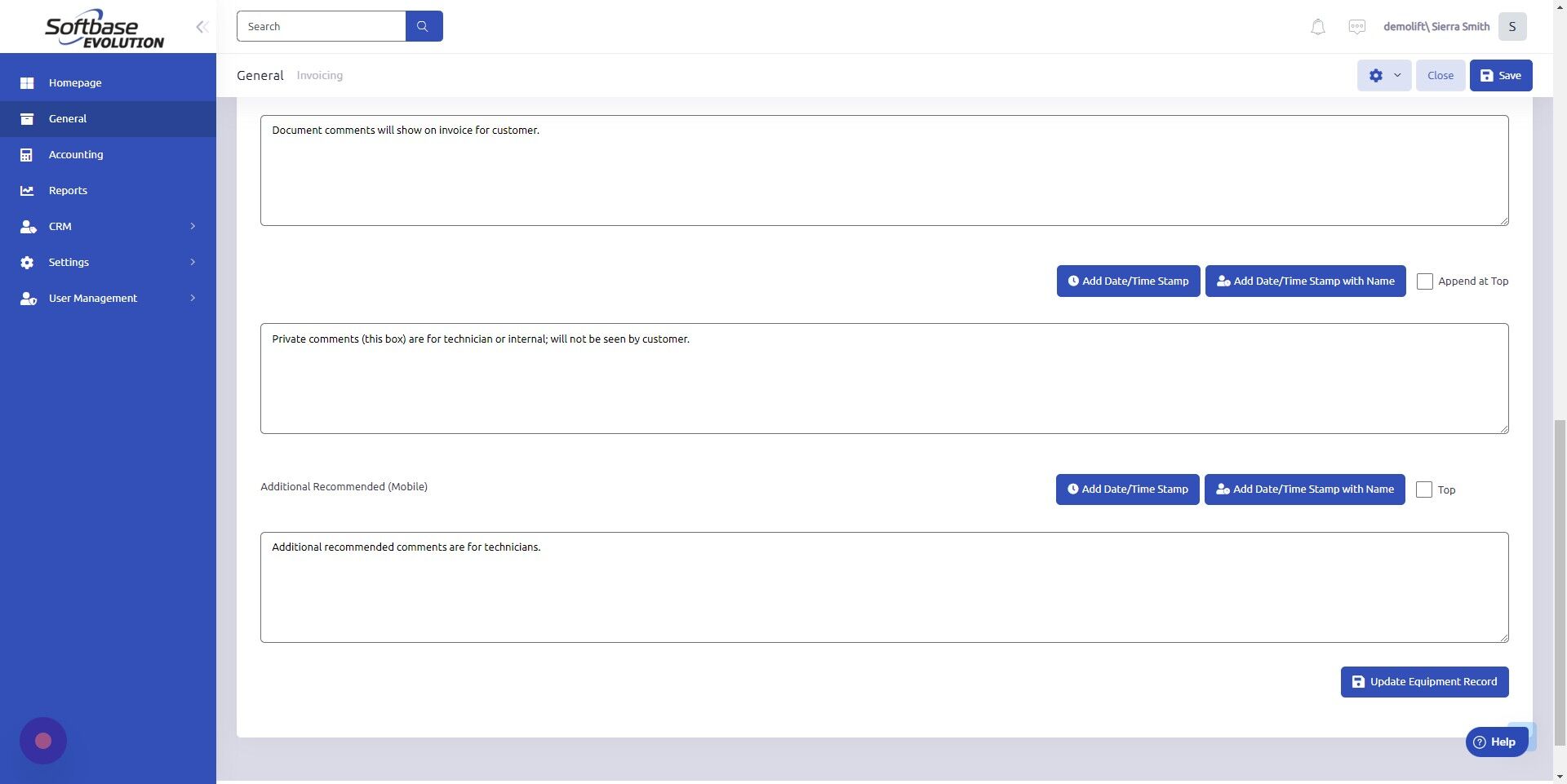Open the Reports section
Viewport: 1567px width, 784px height.
click(69, 190)
